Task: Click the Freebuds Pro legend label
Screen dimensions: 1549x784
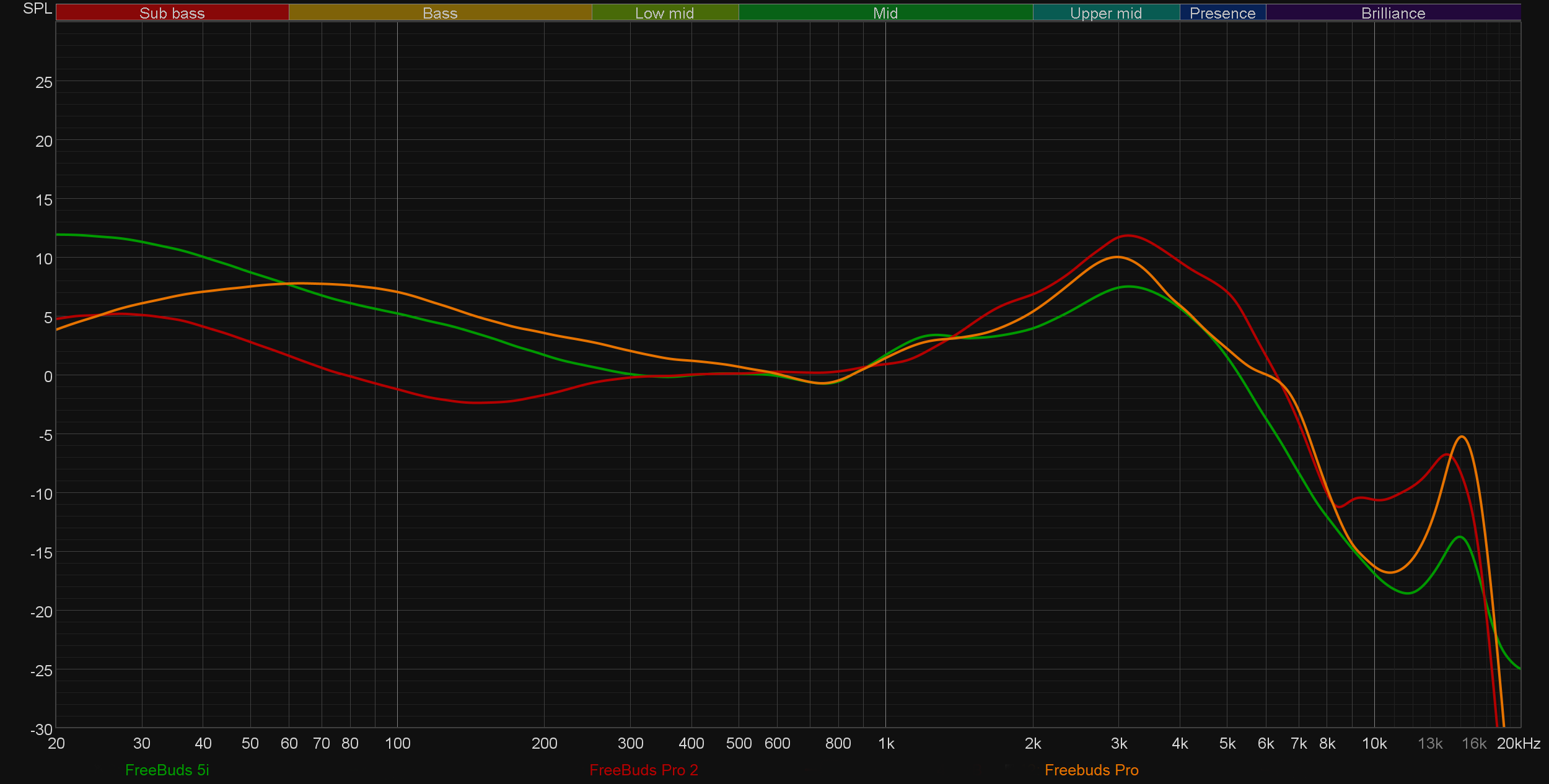Action: 1091,770
